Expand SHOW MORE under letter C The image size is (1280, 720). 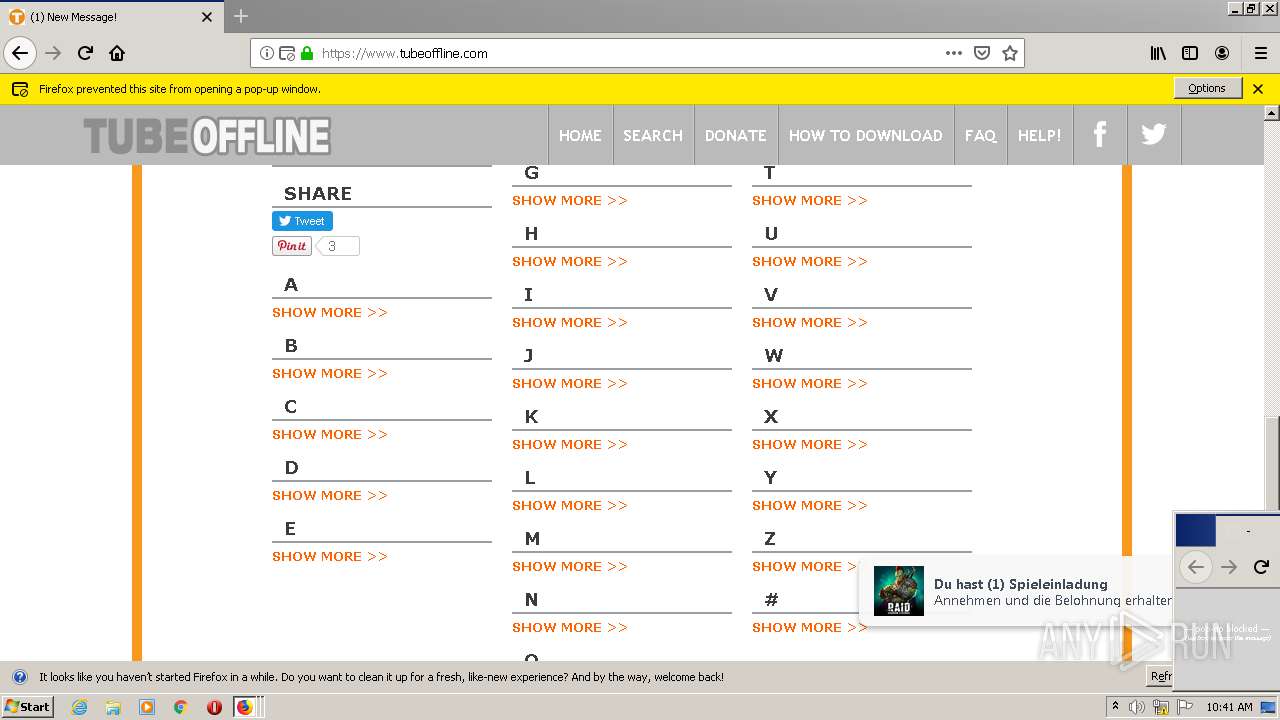tap(330, 434)
